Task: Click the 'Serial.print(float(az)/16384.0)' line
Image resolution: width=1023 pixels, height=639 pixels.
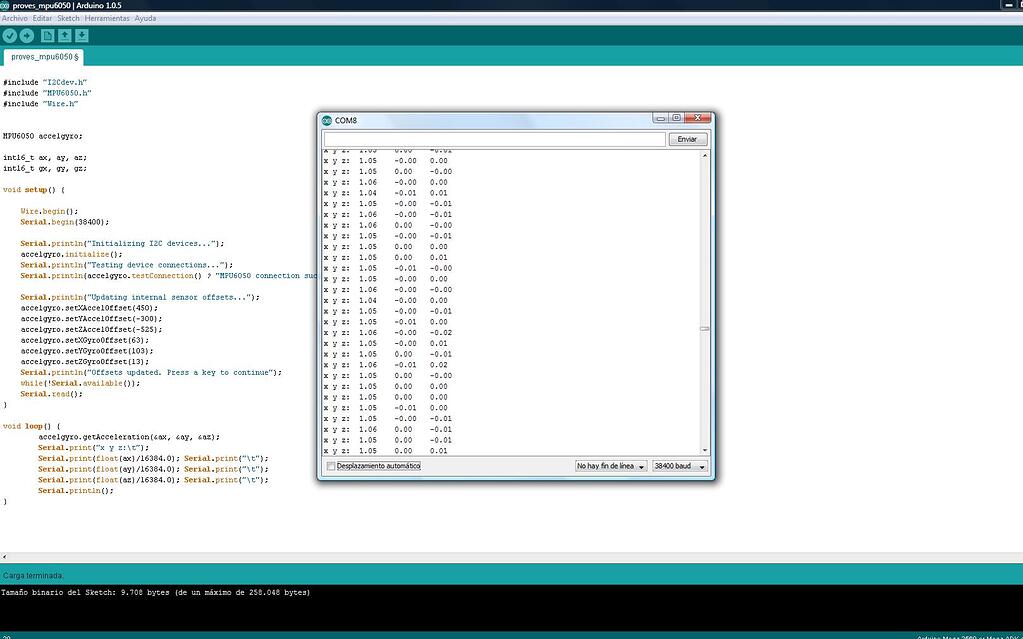Action: point(153,480)
